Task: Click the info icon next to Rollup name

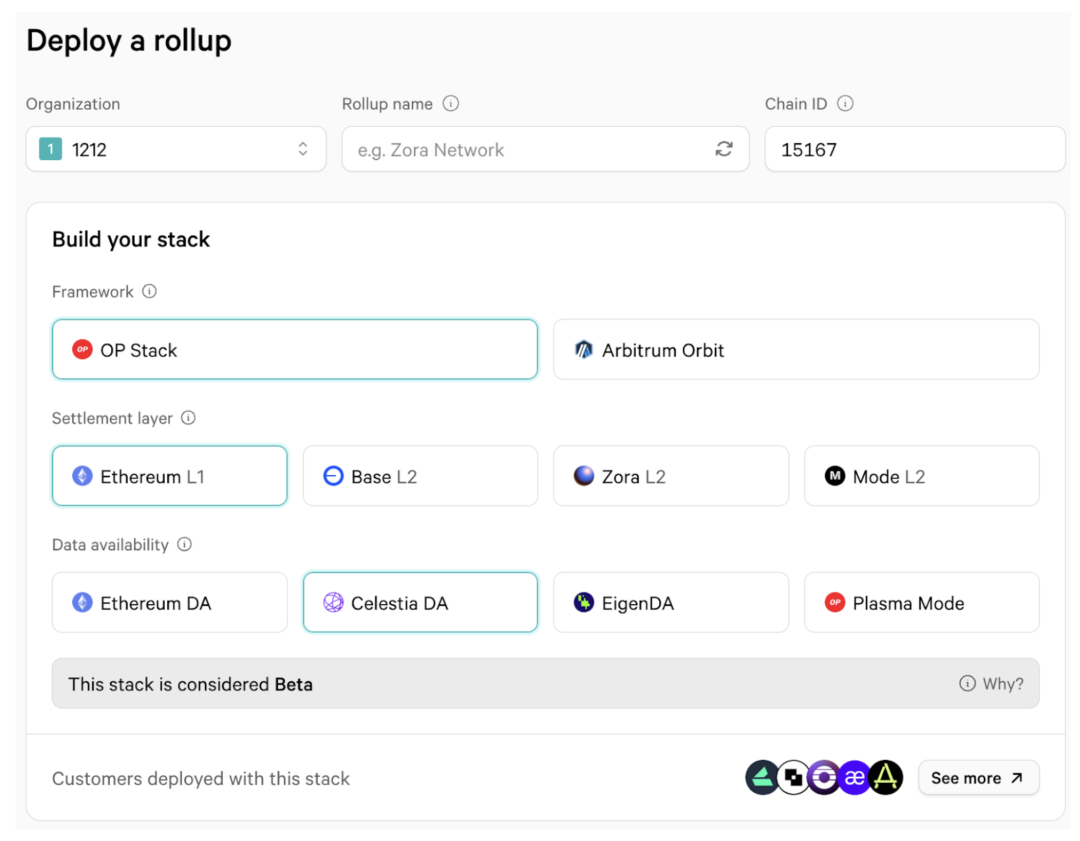Action: (451, 104)
